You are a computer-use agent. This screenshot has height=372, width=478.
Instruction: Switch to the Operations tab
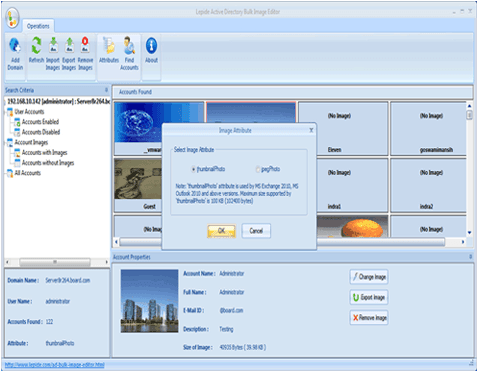38,26
